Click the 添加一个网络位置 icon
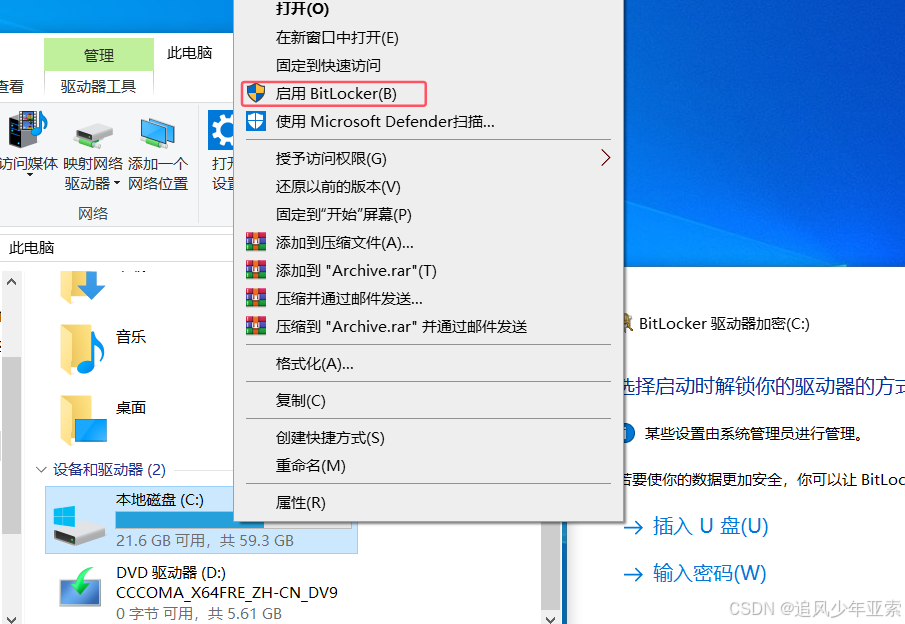 click(x=157, y=133)
